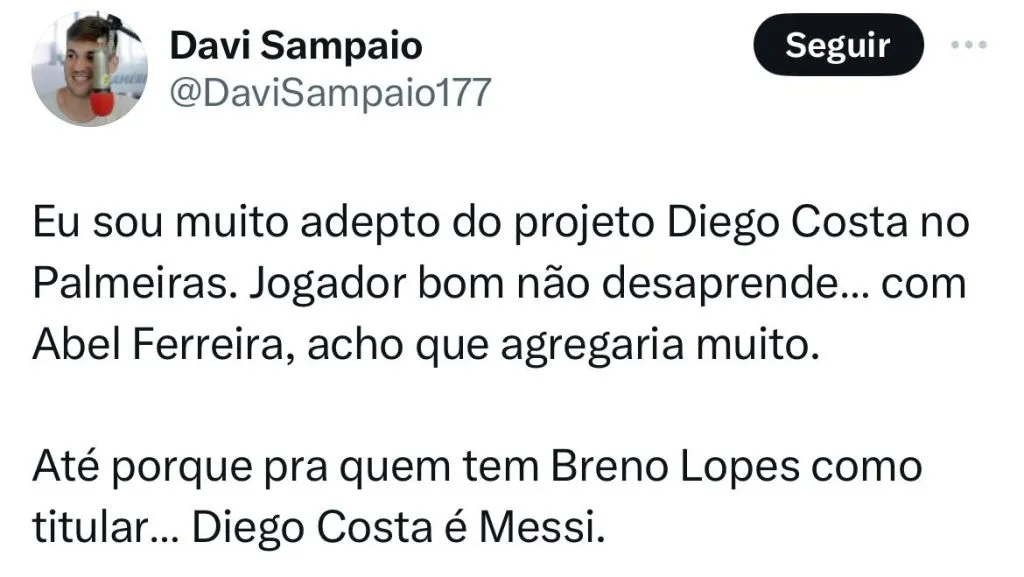Click the red microphone in the avatar
Image resolution: width=1024 pixels, height=577 pixels.
pyautogui.click(x=103, y=101)
